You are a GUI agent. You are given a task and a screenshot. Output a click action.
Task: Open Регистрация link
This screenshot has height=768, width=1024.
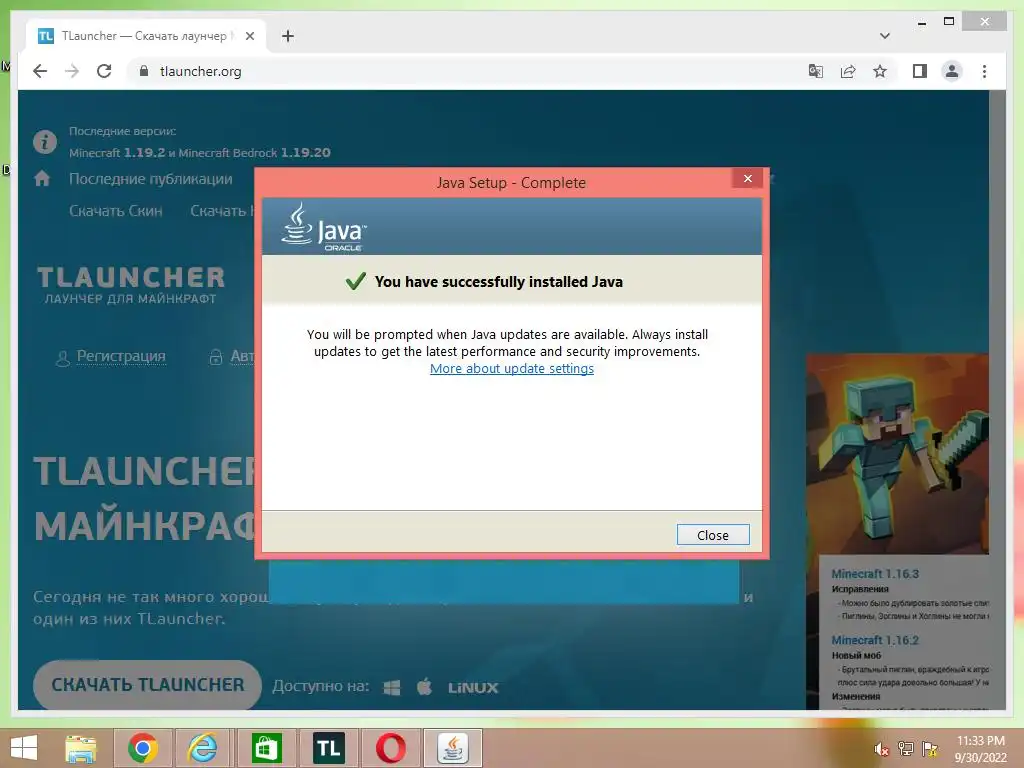click(121, 356)
